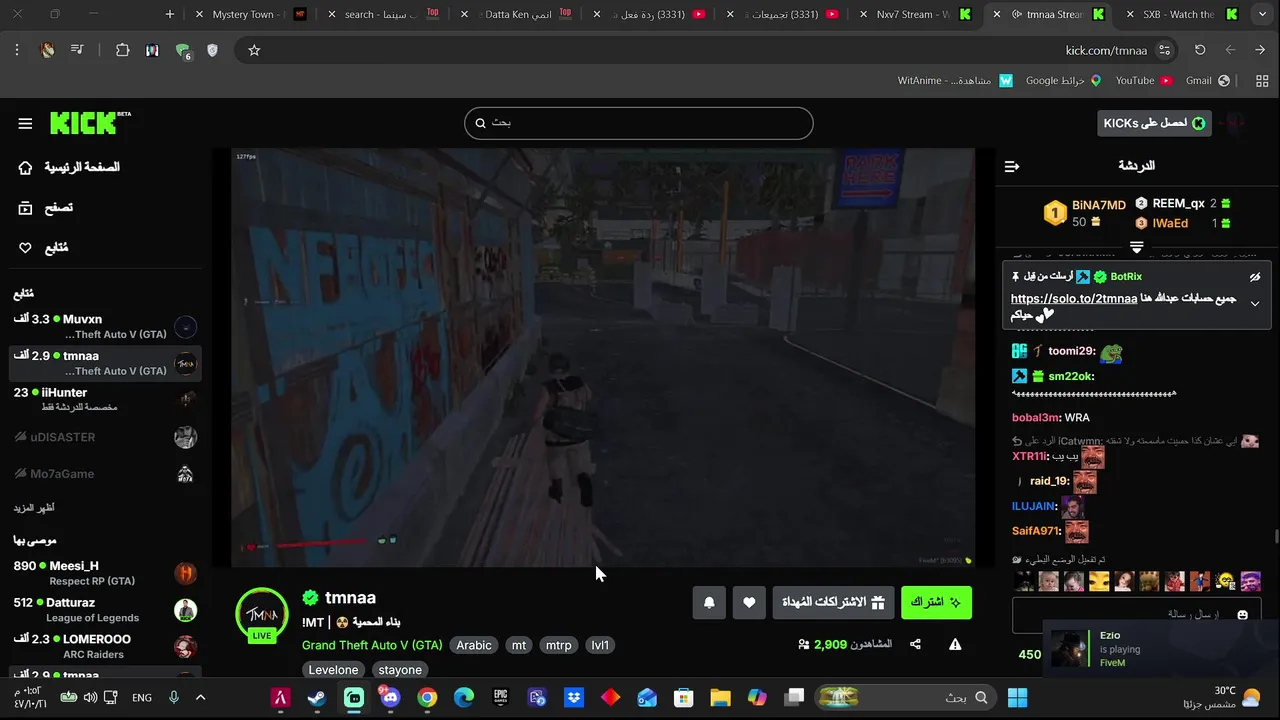Open Epic Games launcher from the taskbar

(x=501, y=697)
